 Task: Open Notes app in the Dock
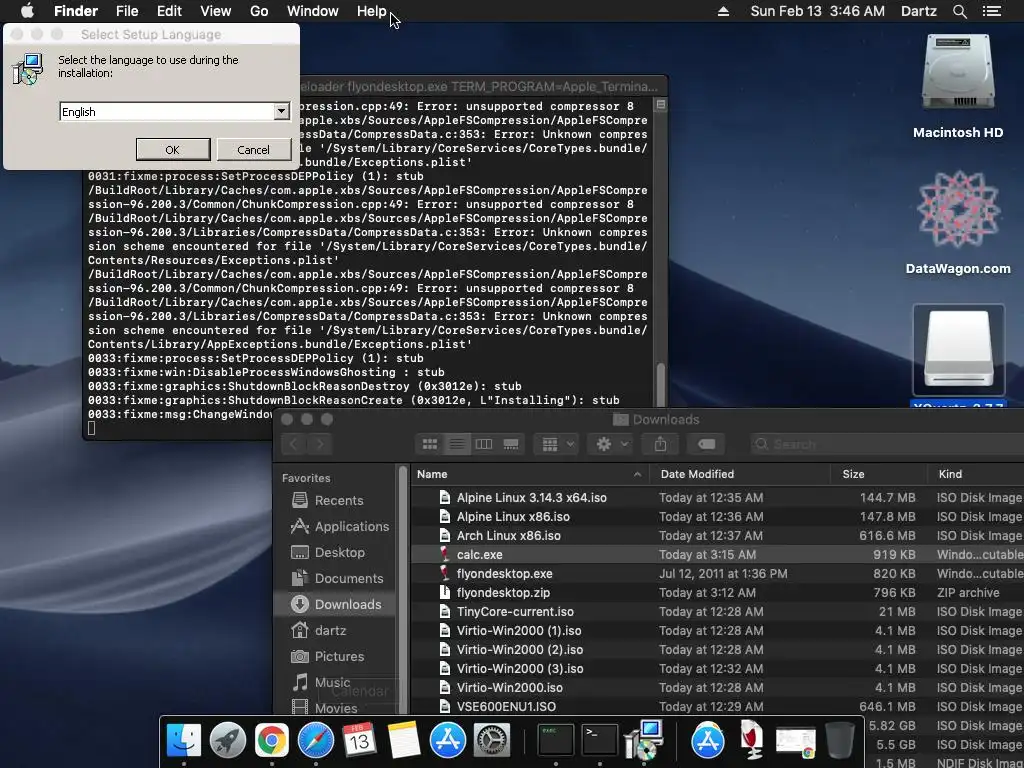pyautogui.click(x=404, y=740)
